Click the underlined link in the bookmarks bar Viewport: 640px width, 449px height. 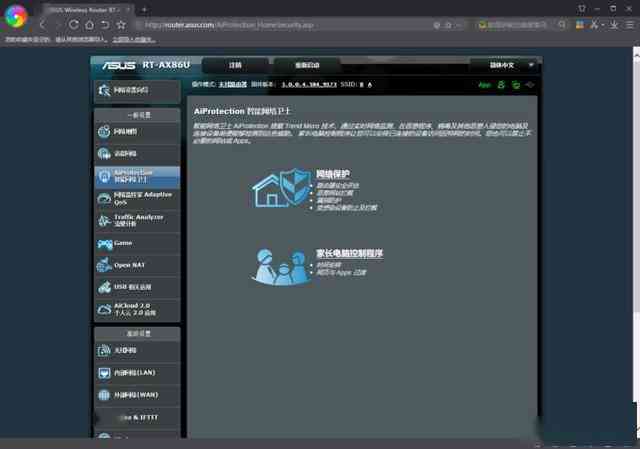pyautogui.click(x=134, y=40)
